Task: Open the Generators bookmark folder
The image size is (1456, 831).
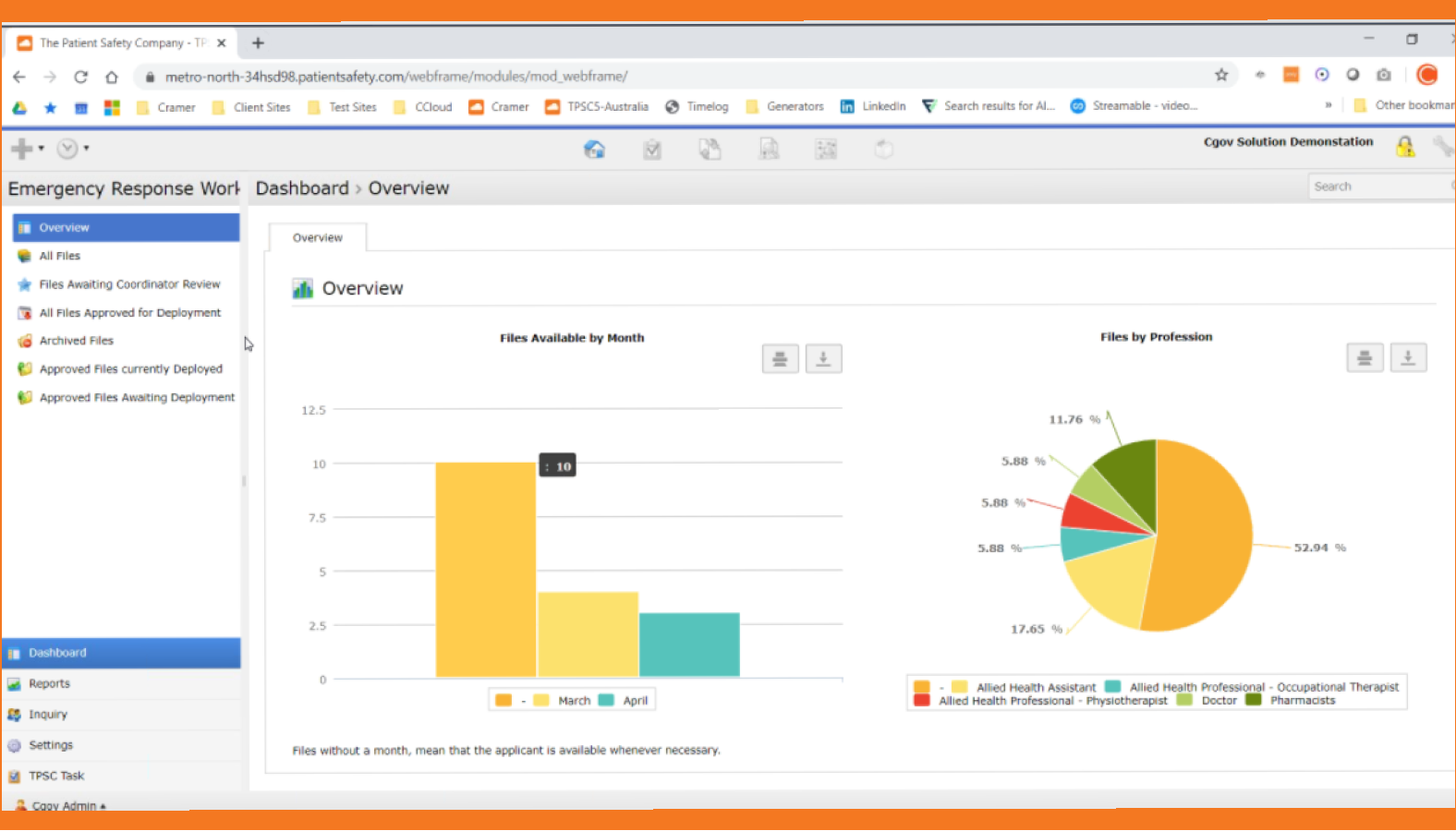Action: coord(784,107)
